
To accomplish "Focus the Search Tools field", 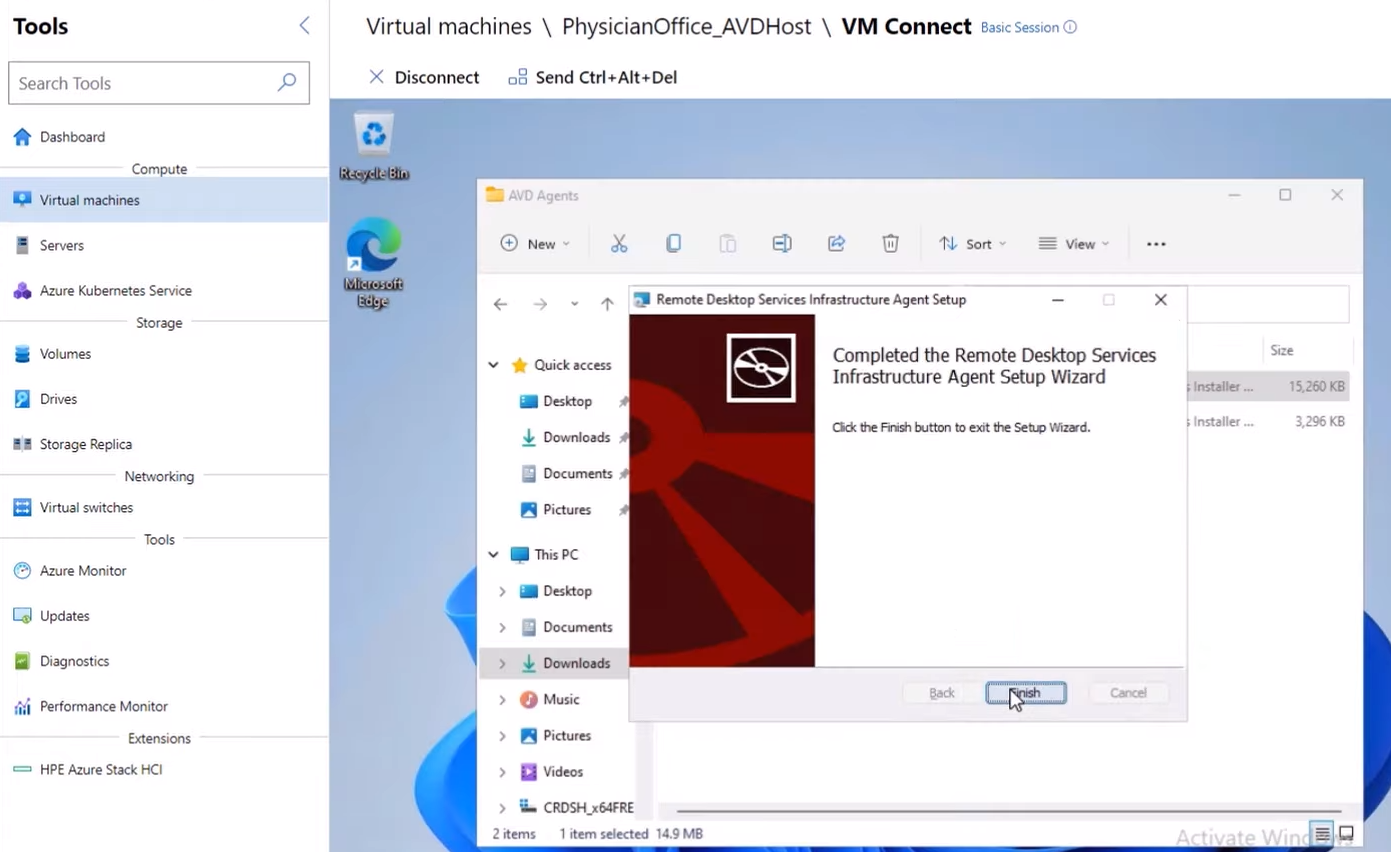I will click(x=159, y=83).
